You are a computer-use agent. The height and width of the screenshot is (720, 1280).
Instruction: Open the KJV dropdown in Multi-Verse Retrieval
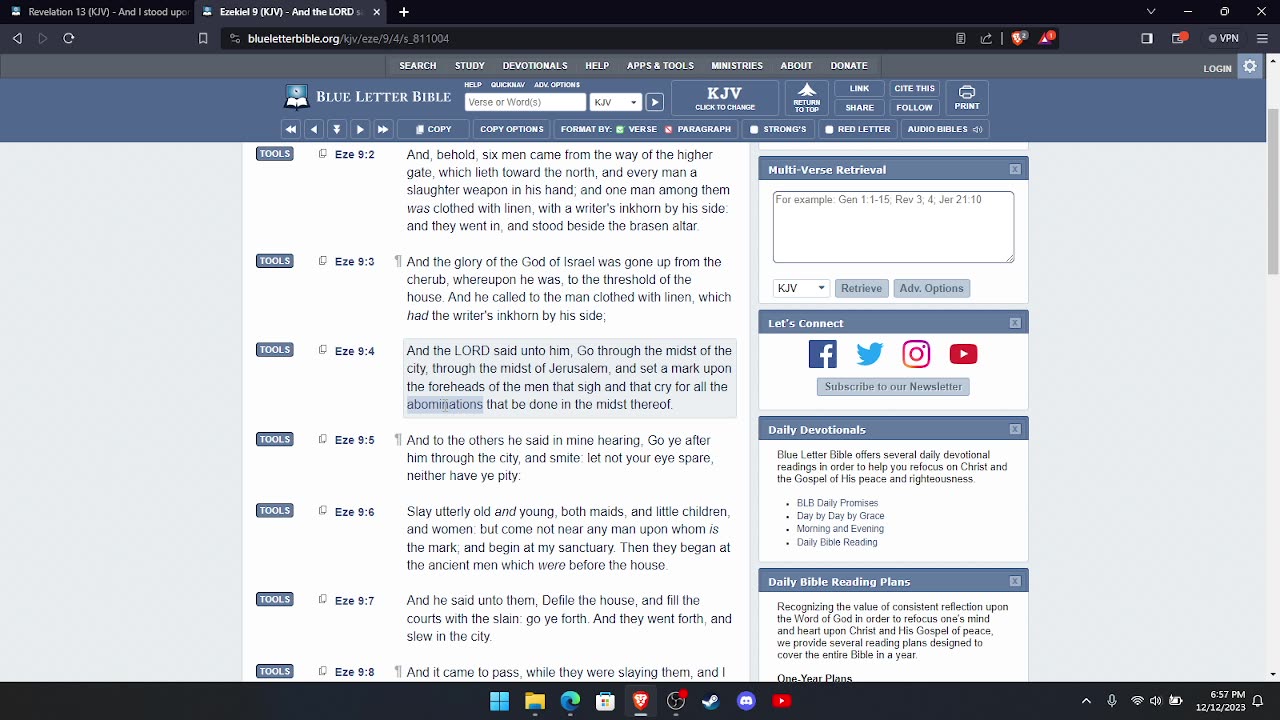coord(801,288)
